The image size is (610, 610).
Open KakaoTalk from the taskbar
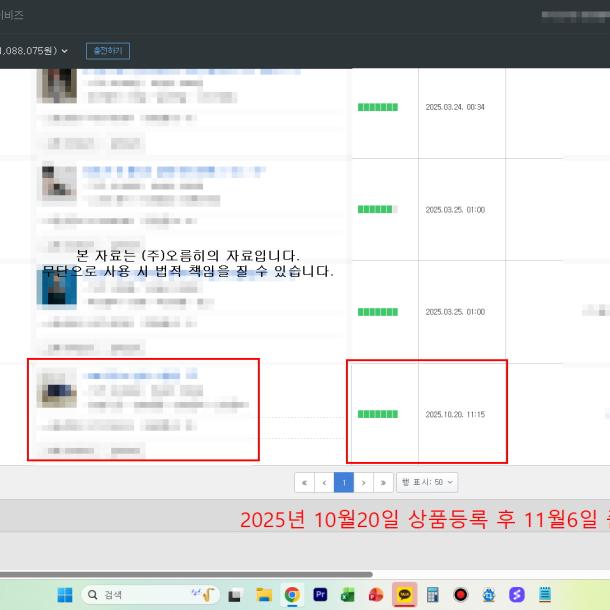pyautogui.click(x=404, y=594)
